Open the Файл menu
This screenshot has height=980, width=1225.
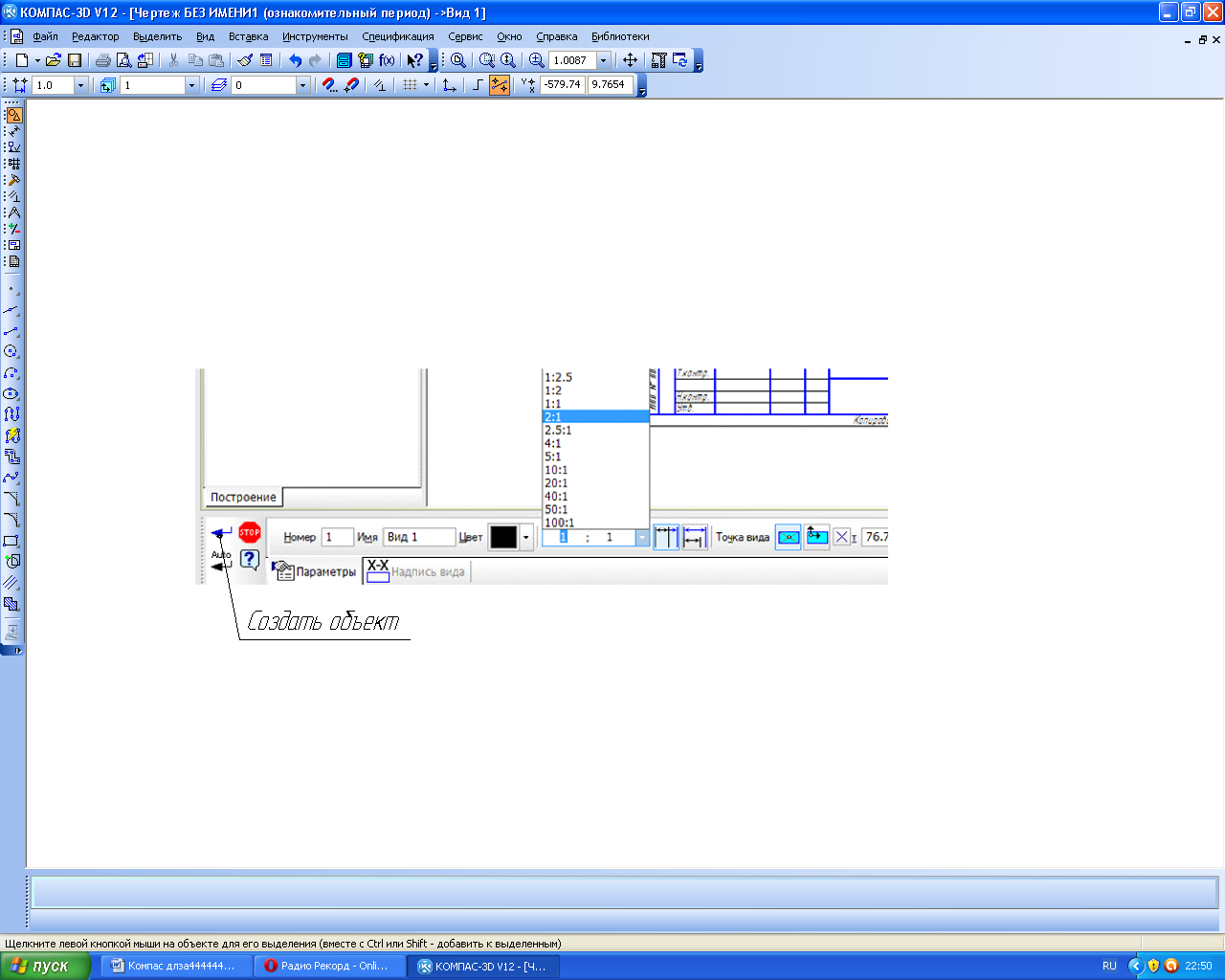point(45,36)
